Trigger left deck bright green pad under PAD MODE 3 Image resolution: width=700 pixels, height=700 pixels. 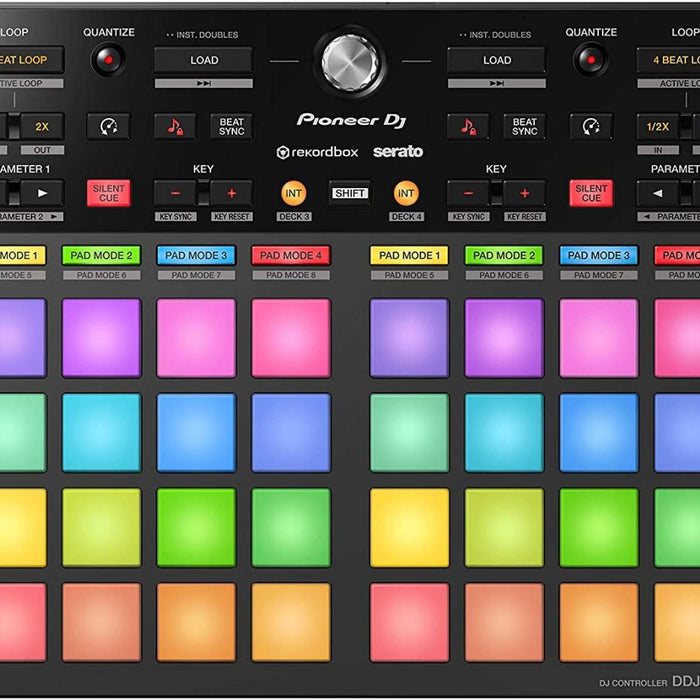[x=196, y=528]
